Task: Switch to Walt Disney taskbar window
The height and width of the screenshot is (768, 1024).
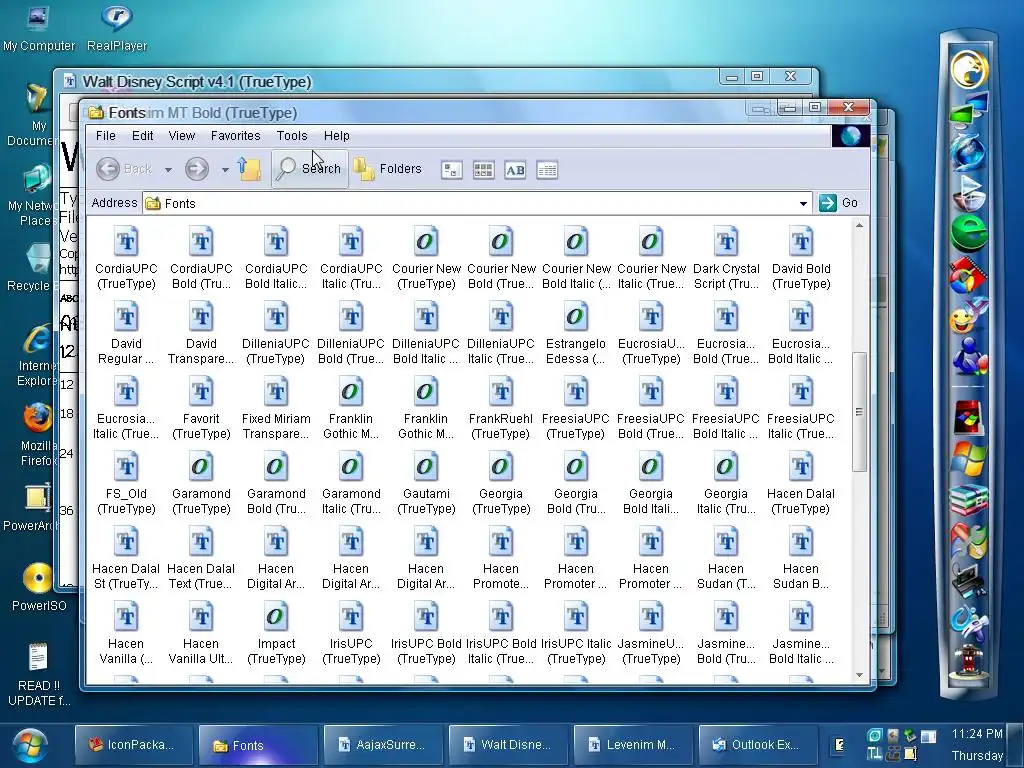Action: pyautogui.click(x=508, y=744)
